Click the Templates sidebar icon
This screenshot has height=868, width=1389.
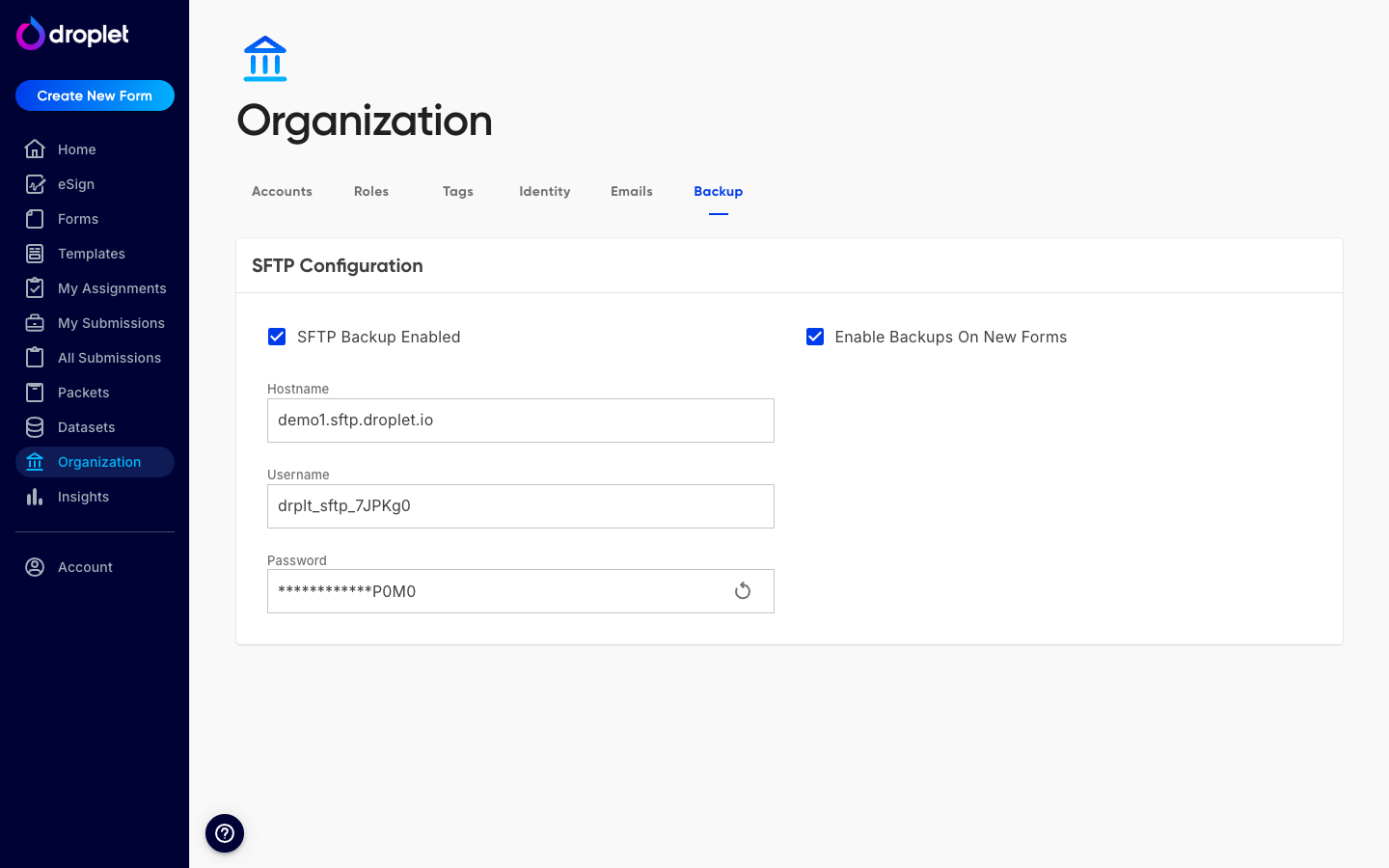tap(35, 253)
